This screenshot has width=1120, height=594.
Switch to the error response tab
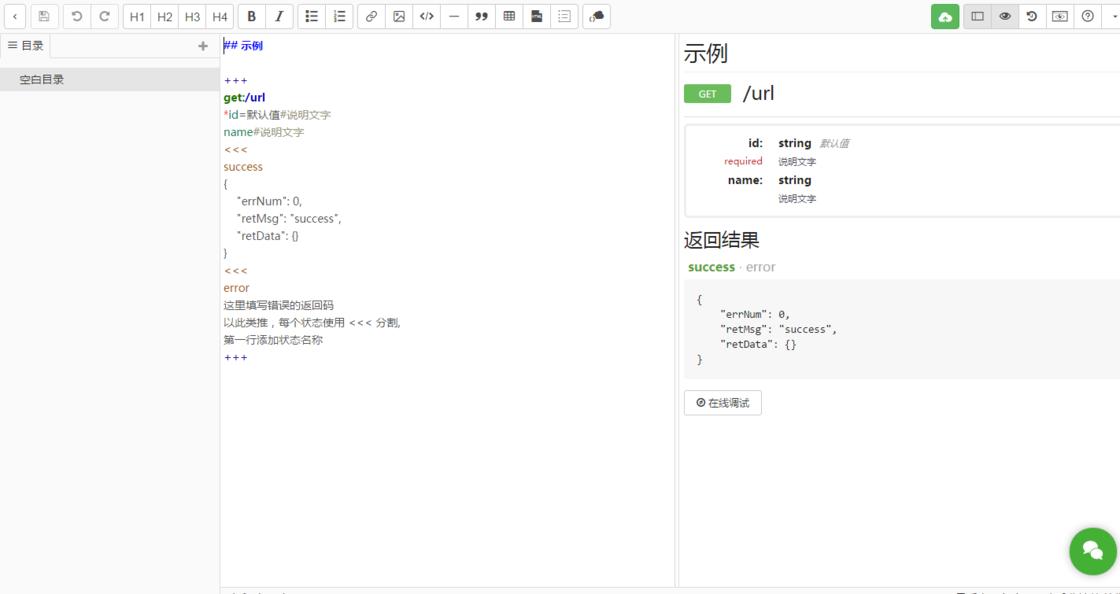(761, 267)
